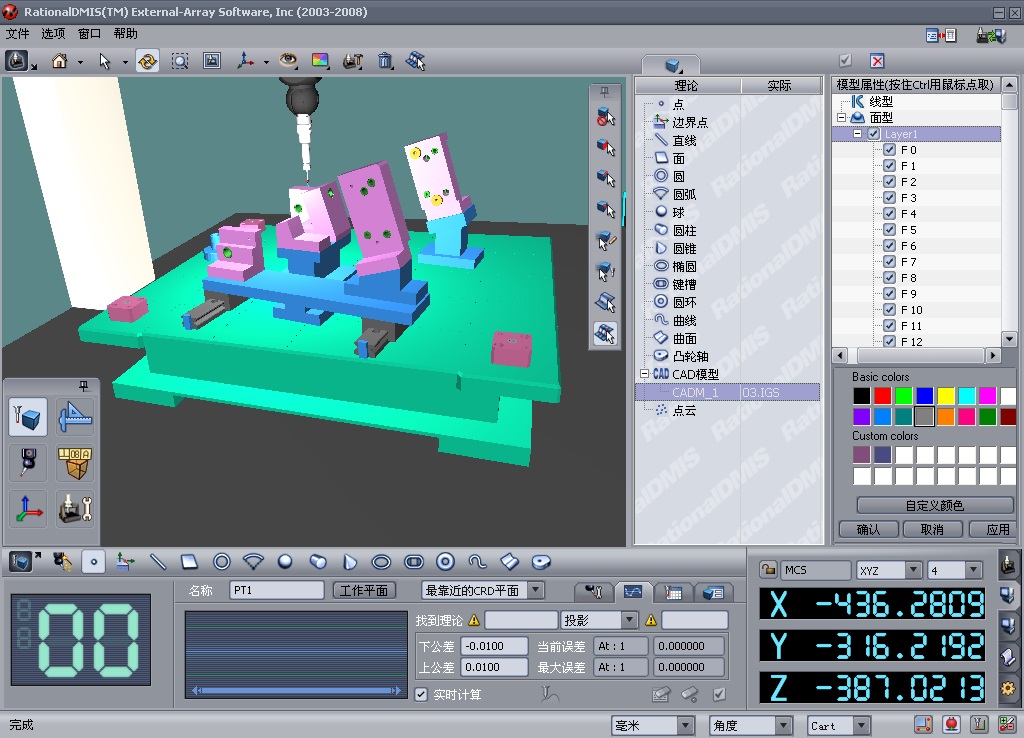
Task: Activate the rotate view tool
Action: coord(148,61)
